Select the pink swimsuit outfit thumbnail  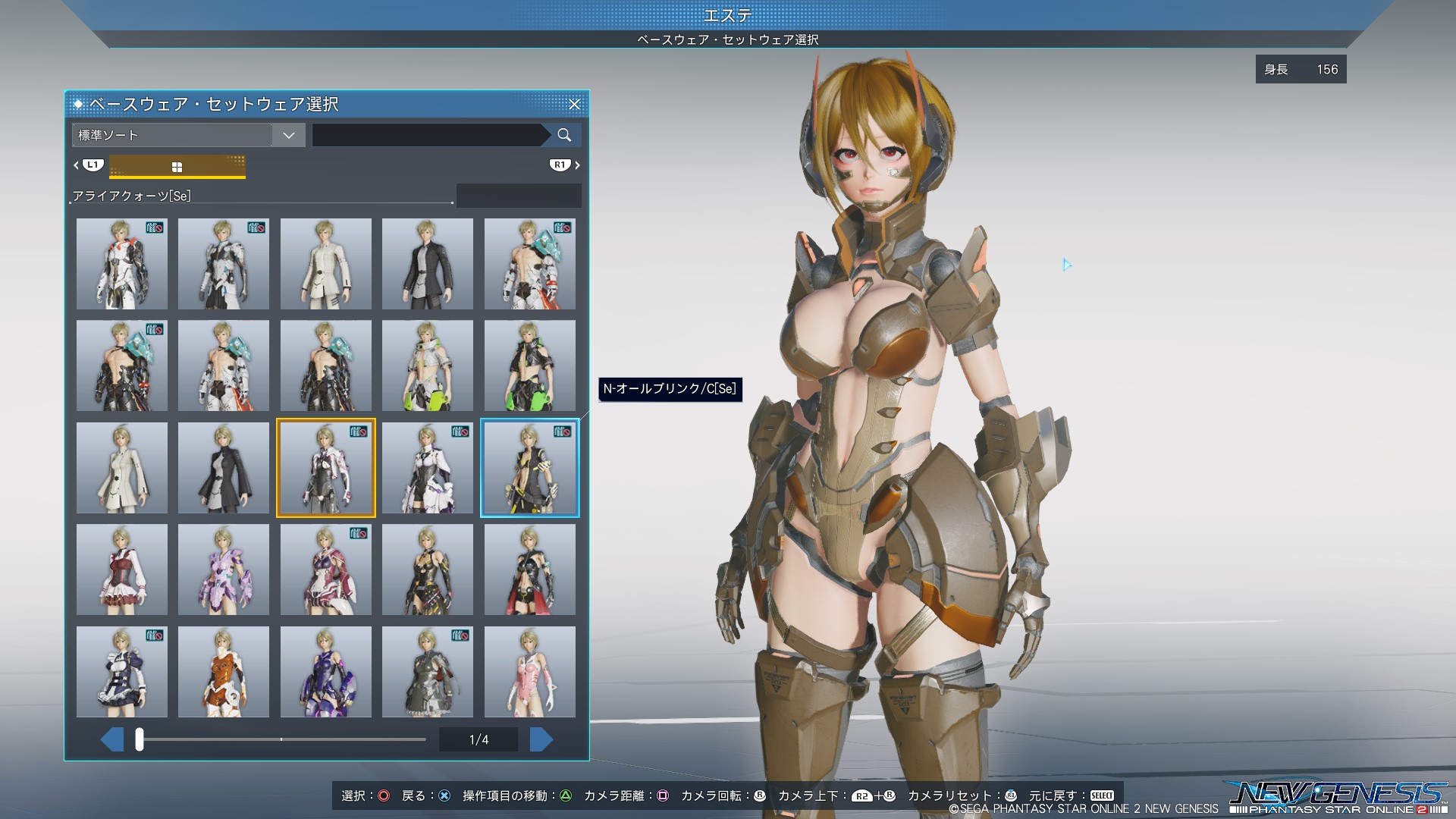530,672
